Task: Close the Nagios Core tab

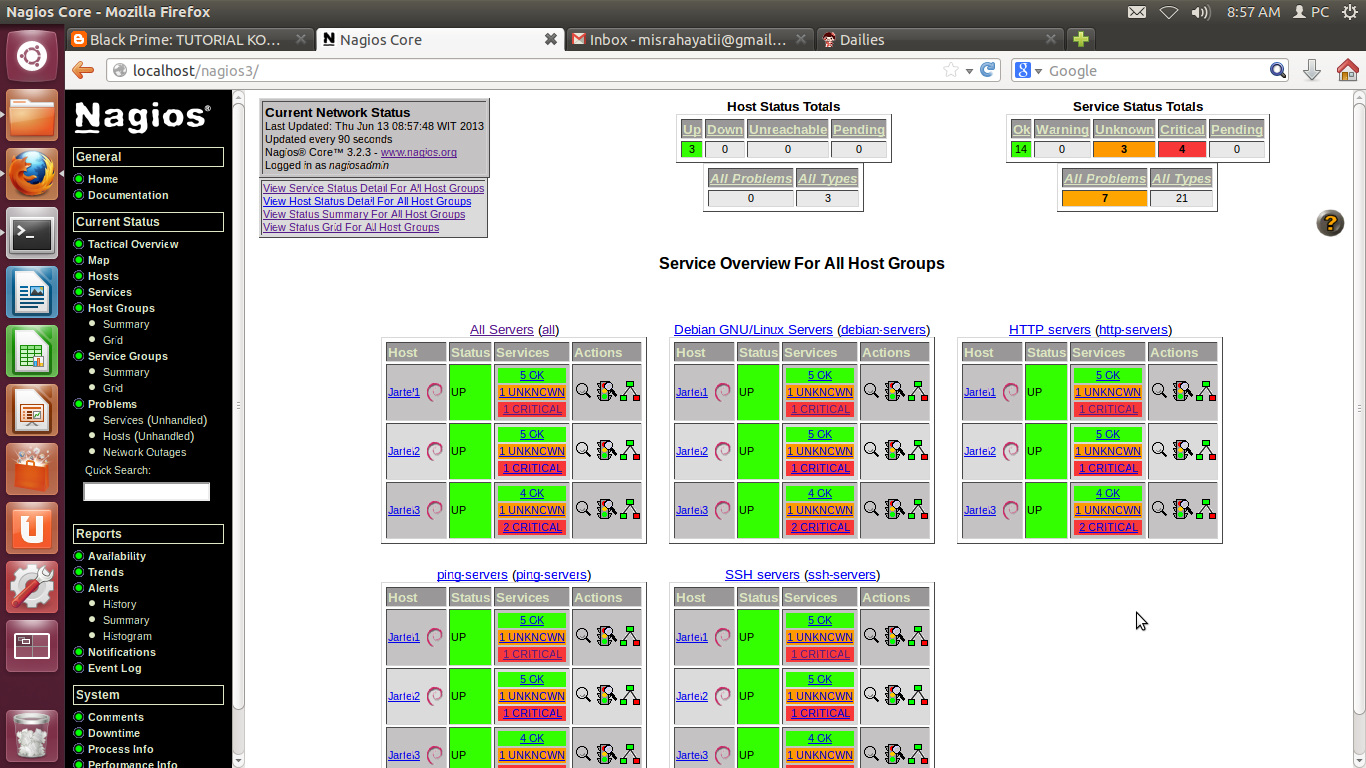Action: pyautogui.click(x=550, y=39)
